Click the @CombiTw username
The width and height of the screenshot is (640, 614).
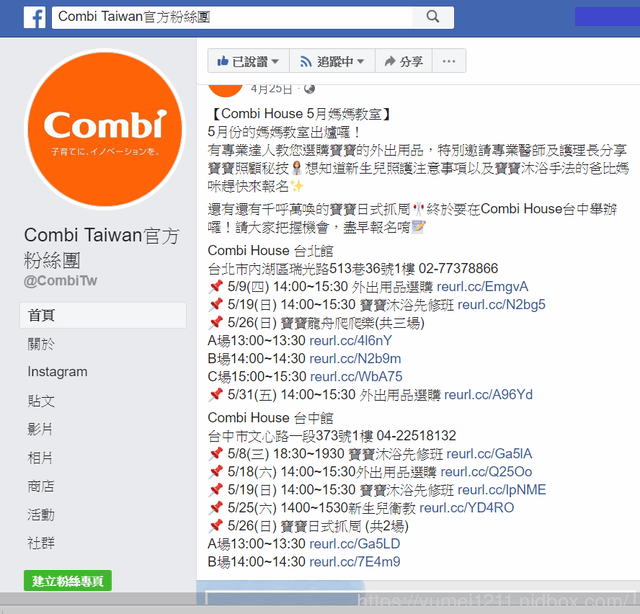[60, 281]
